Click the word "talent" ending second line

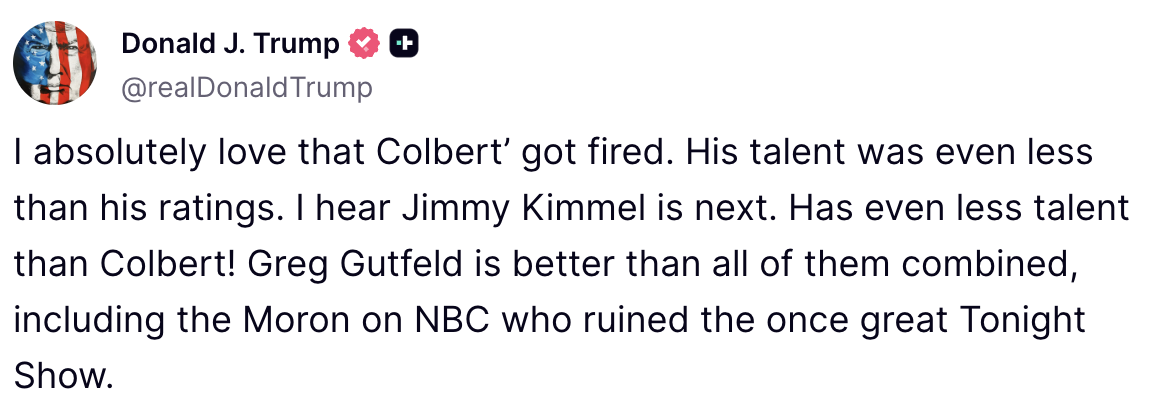pos(1081,208)
